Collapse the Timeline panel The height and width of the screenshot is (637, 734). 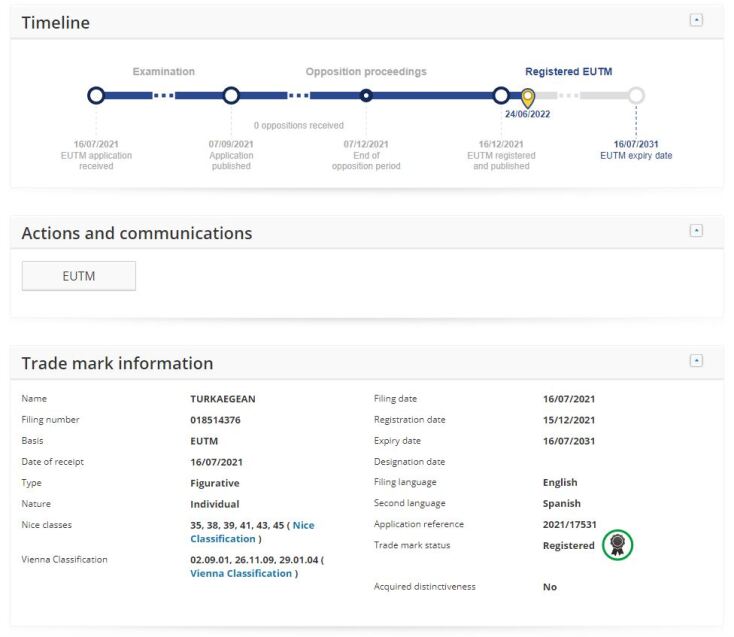coord(696,20)
